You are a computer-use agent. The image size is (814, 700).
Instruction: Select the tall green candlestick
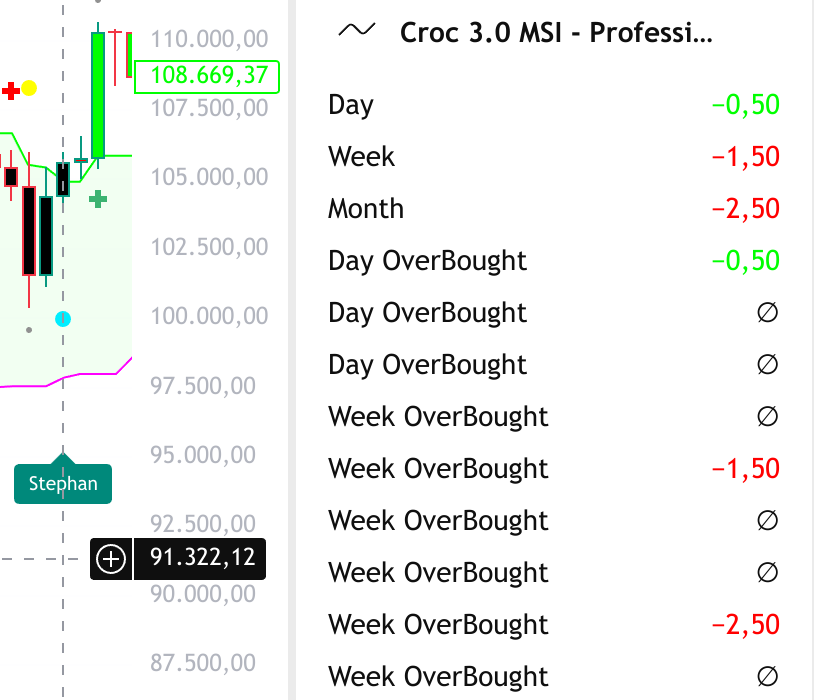[98, 95]
